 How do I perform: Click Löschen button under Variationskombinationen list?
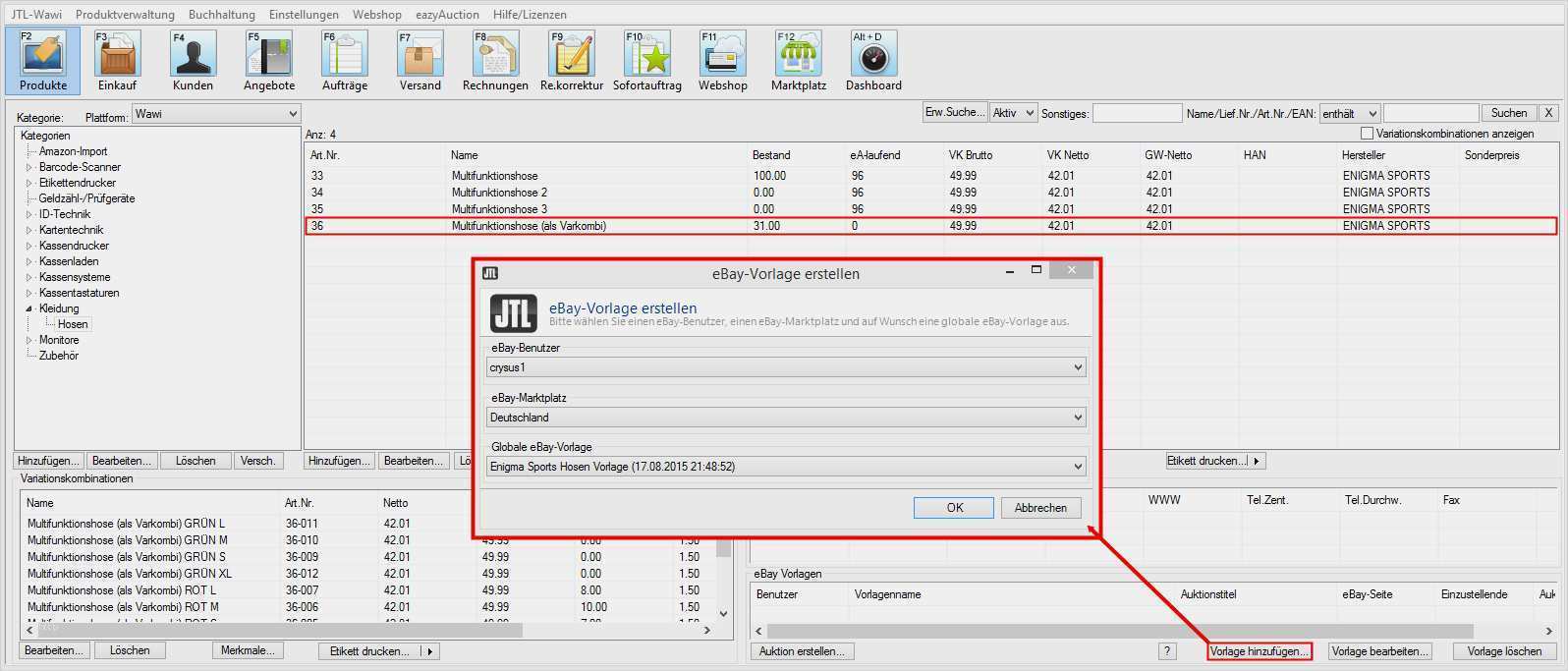pos(130,650)
